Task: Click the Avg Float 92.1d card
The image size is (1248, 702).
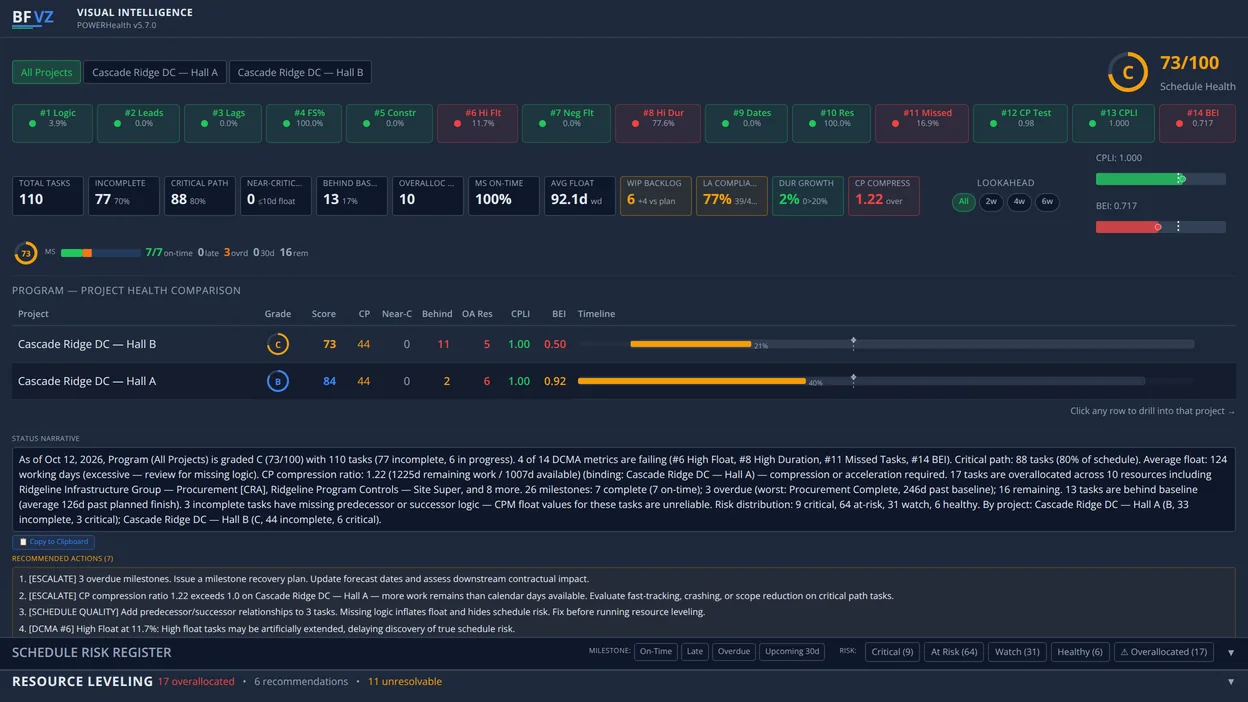Action: (x=580, y=196)
